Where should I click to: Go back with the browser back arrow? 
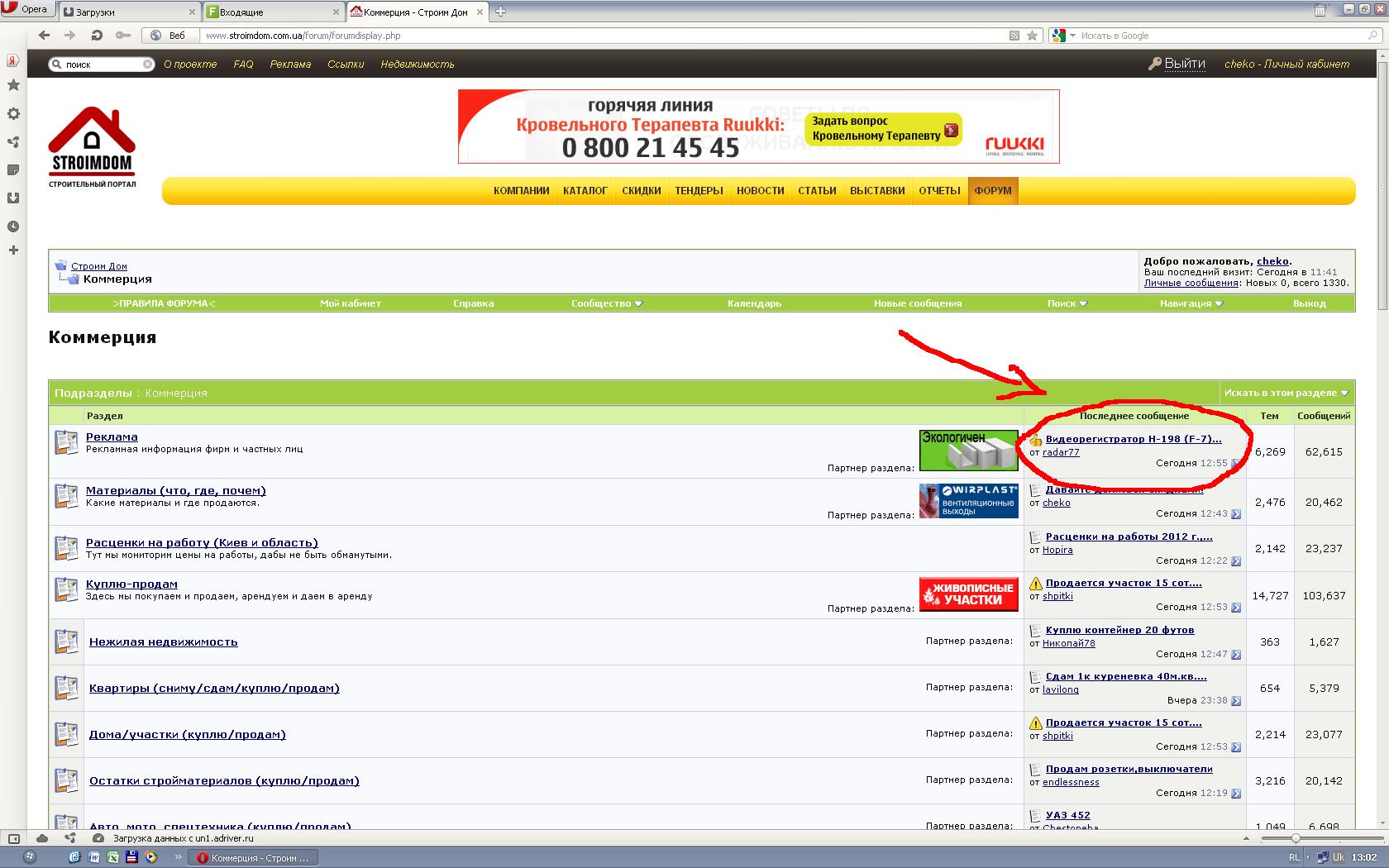pos(44,36)
